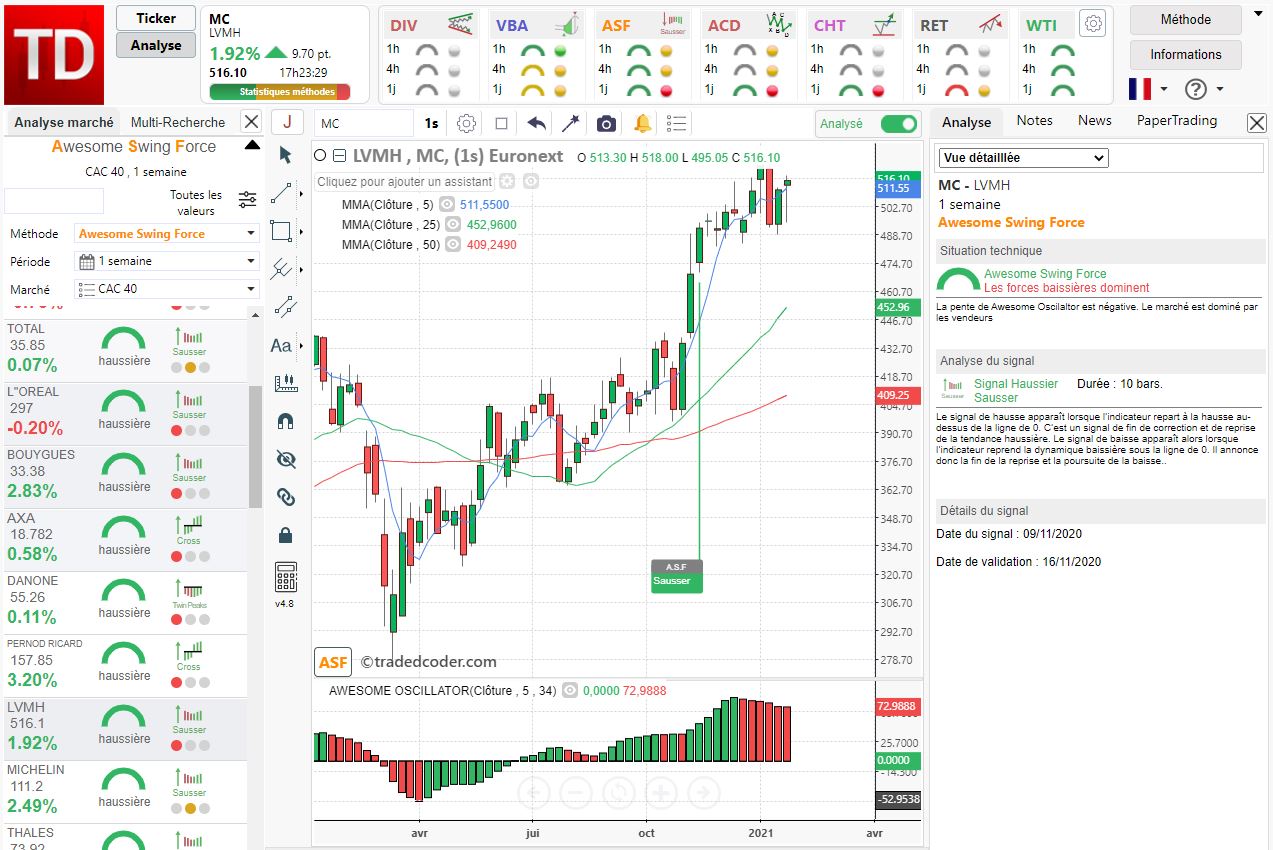Click the stock list search field

(x=54, y=200)
